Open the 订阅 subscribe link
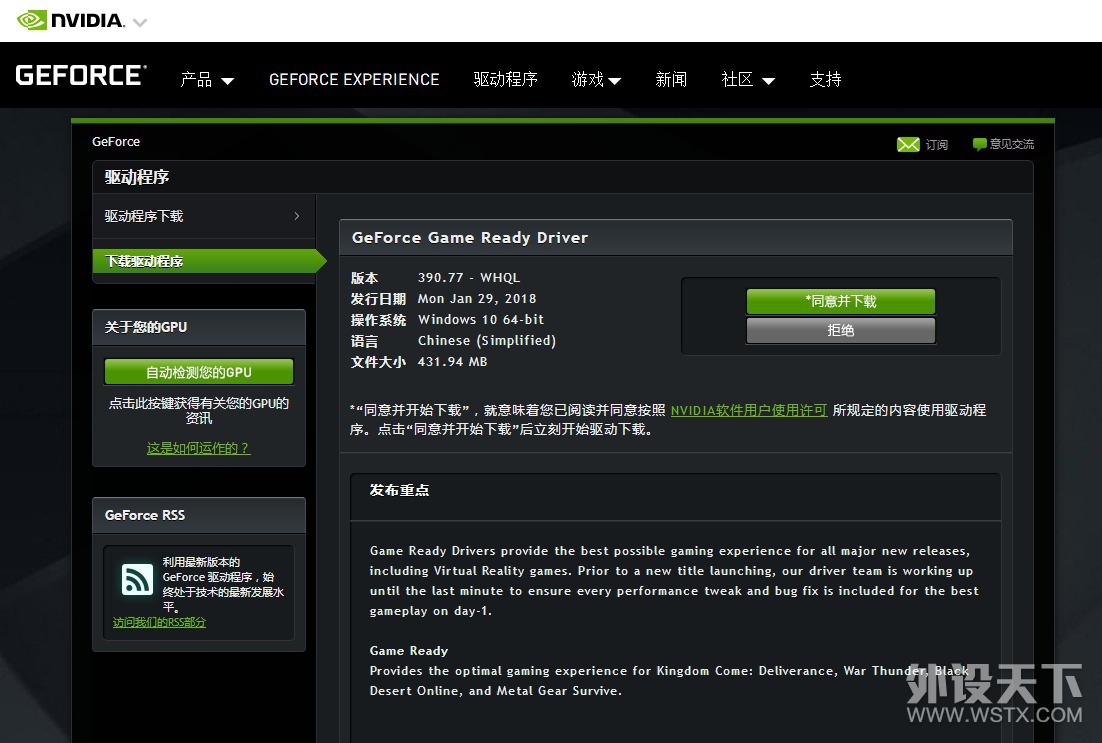 tap(936, 144)
